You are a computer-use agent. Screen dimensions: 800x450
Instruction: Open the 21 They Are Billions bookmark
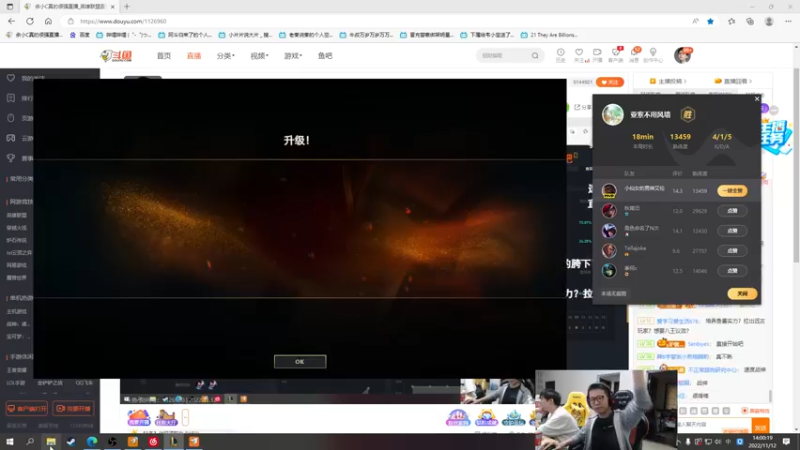[549, 35]
